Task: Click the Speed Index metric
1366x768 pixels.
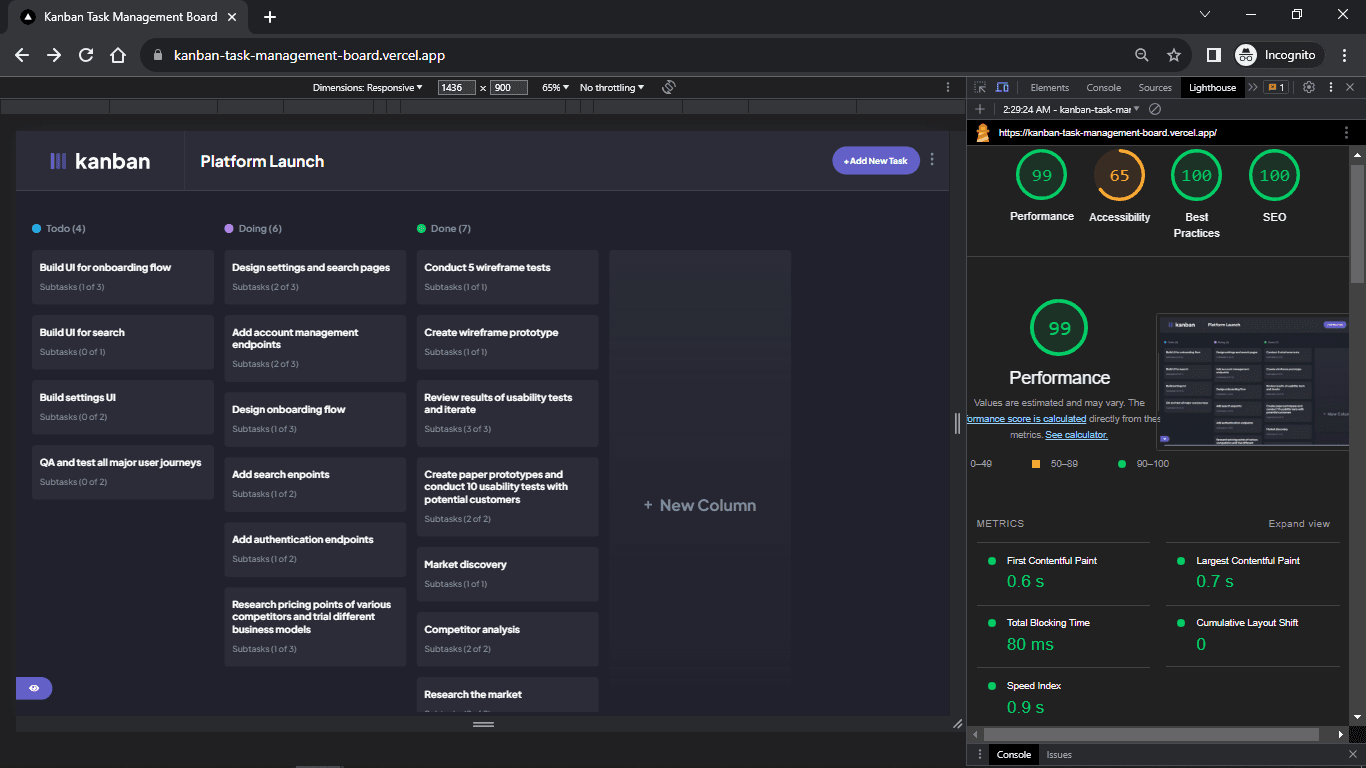Action: 1062,697
